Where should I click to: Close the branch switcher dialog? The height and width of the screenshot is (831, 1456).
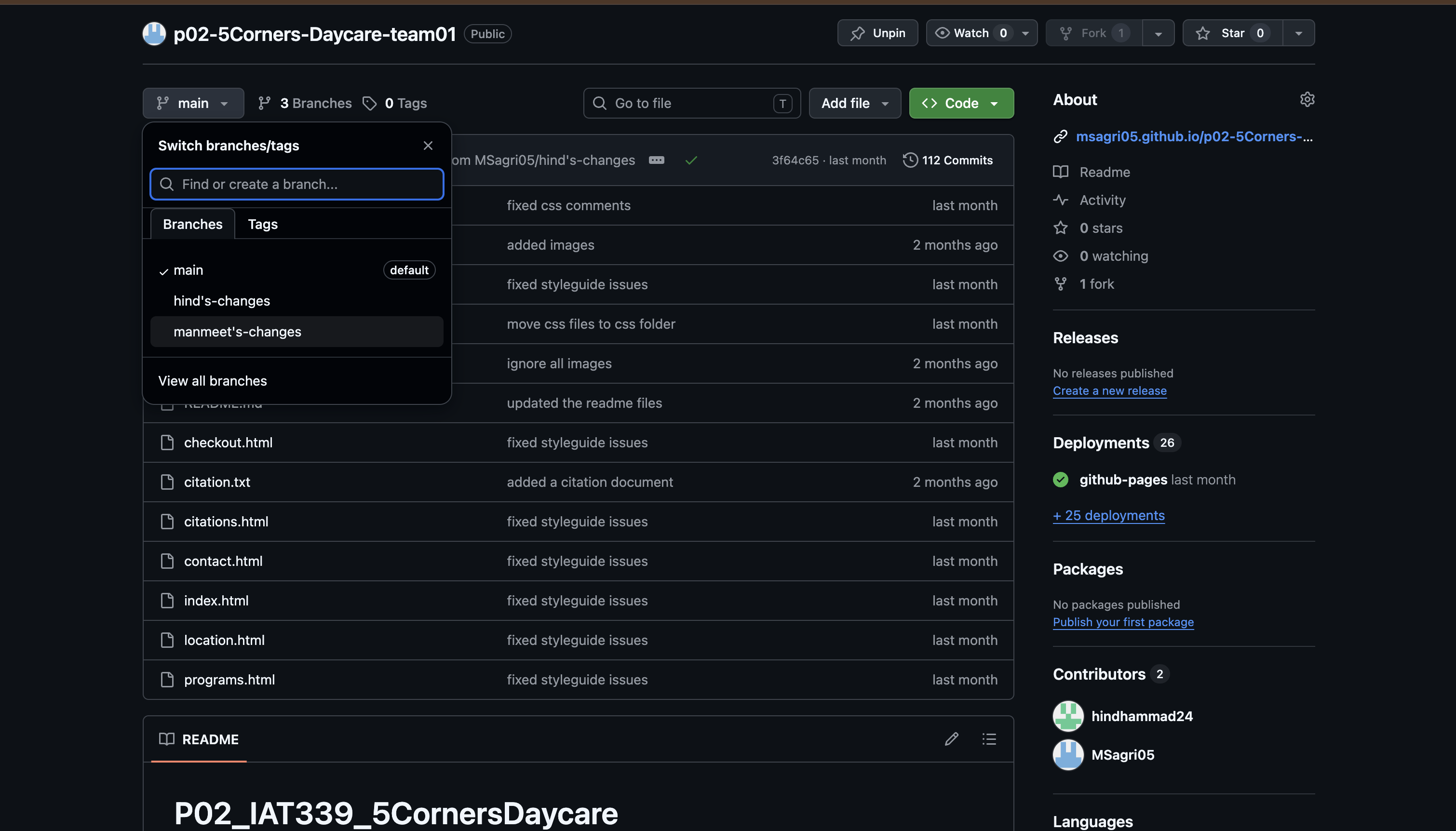tap(428, 145)
